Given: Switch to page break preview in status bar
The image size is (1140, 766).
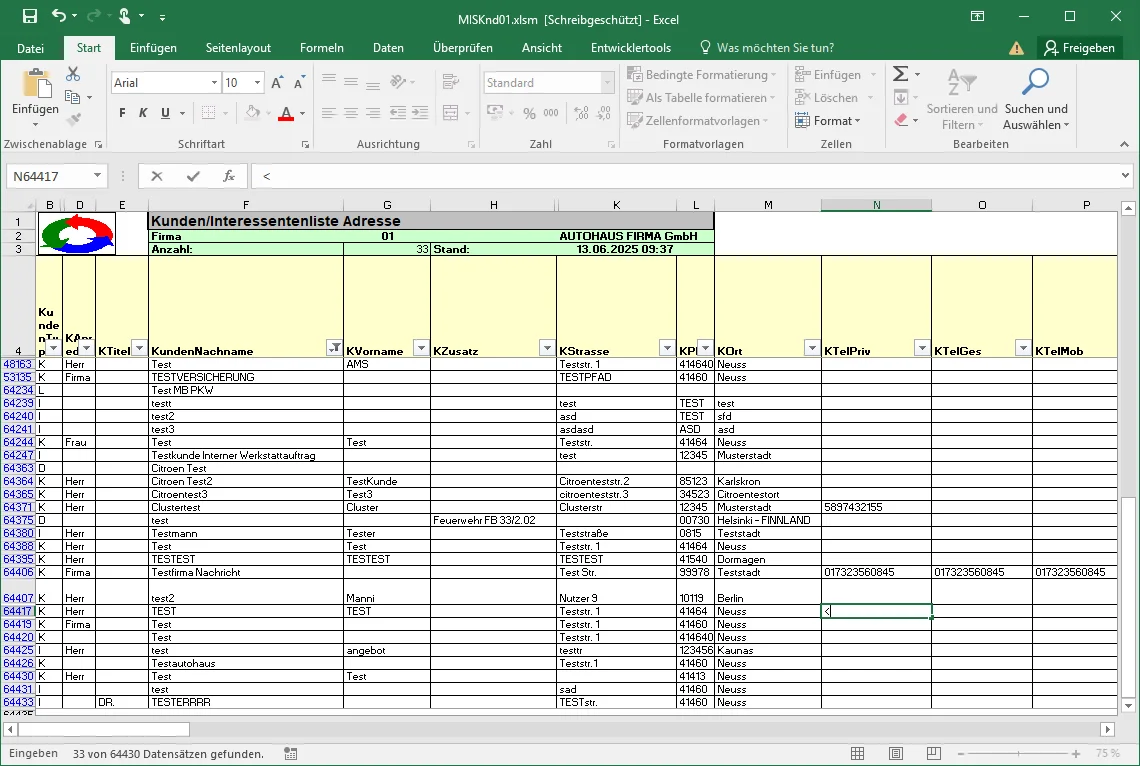Looking at the screenshot, I should pos(934,754).
